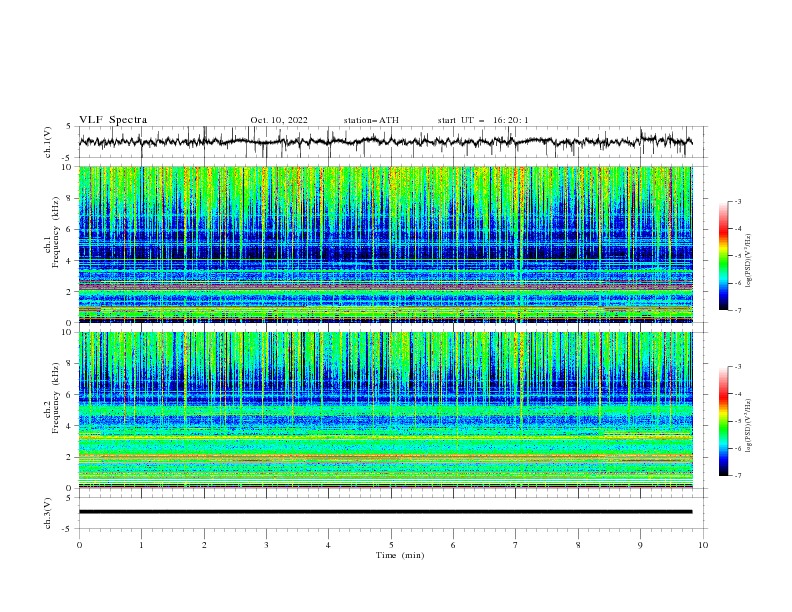
Task: Click time axis tick label '5'
Action: (391, 545)
